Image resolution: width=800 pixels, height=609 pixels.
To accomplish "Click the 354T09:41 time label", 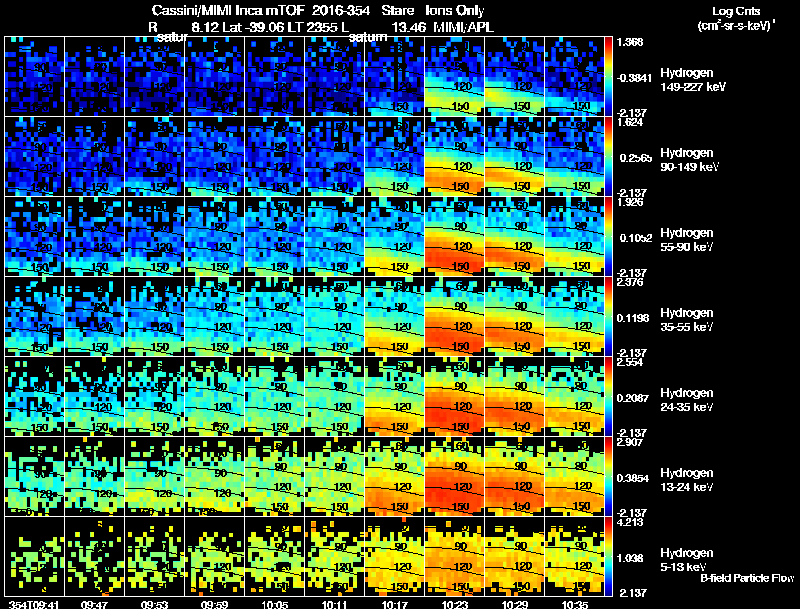I will tap(34, 605).
